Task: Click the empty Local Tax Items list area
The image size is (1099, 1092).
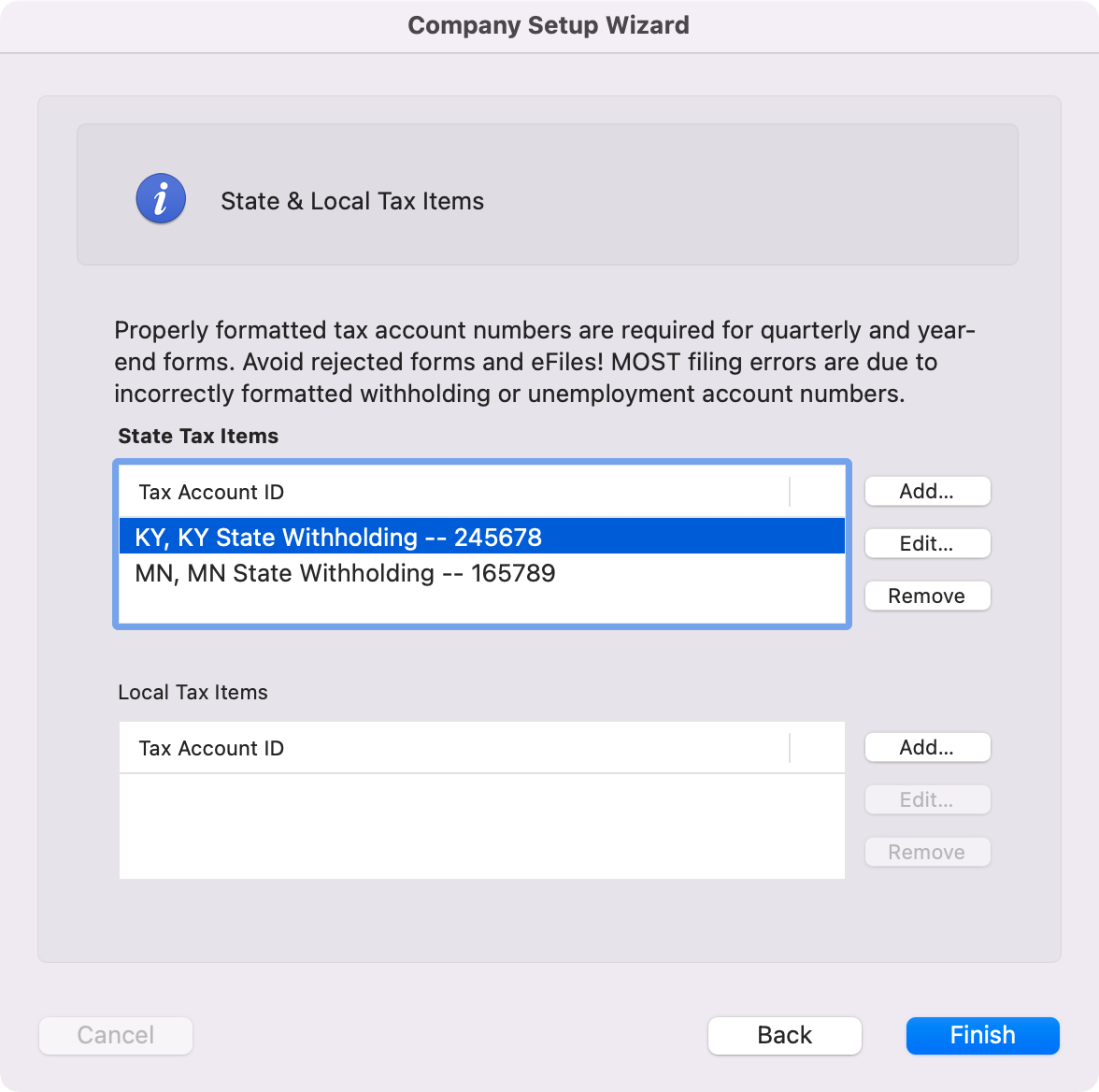Action: coord(481,826)
